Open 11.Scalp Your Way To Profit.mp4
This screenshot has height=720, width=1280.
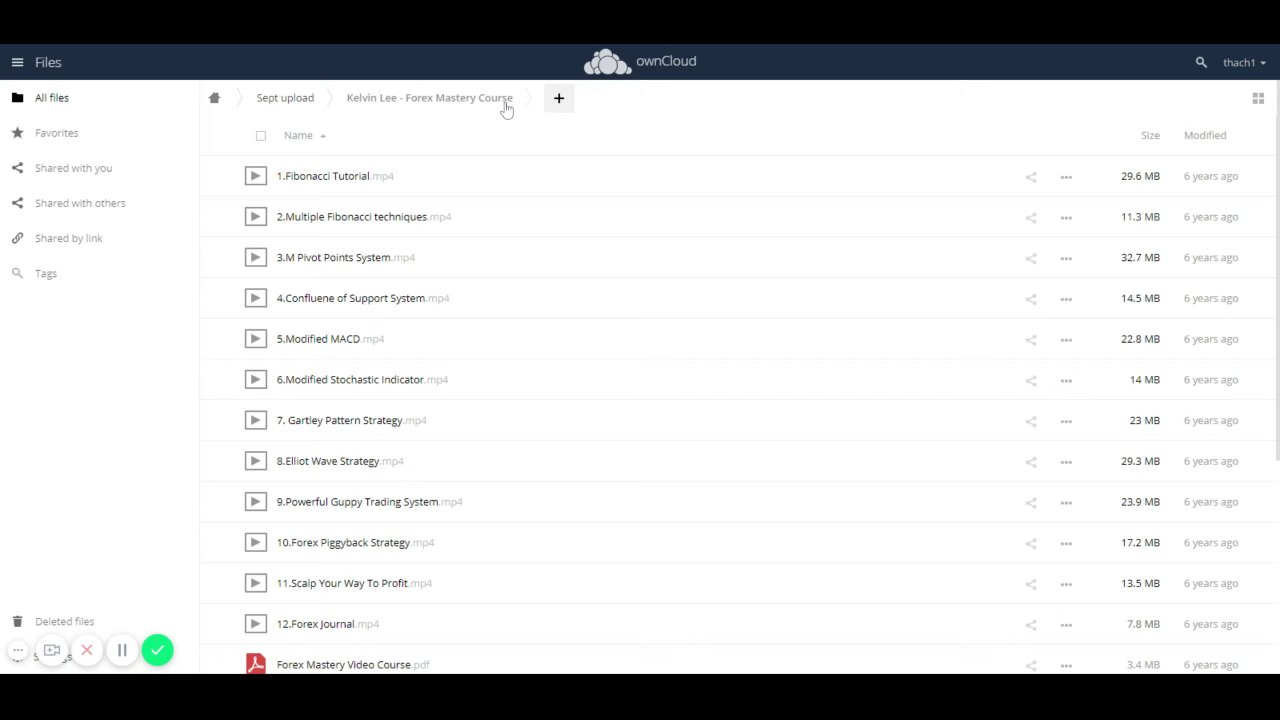pos(354,583)
